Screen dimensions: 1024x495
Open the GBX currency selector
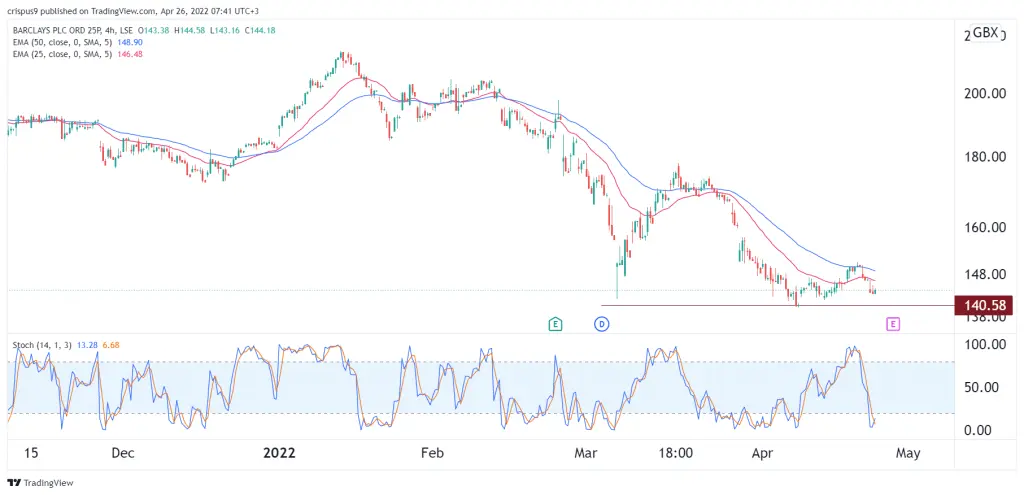tap(986, 33)
